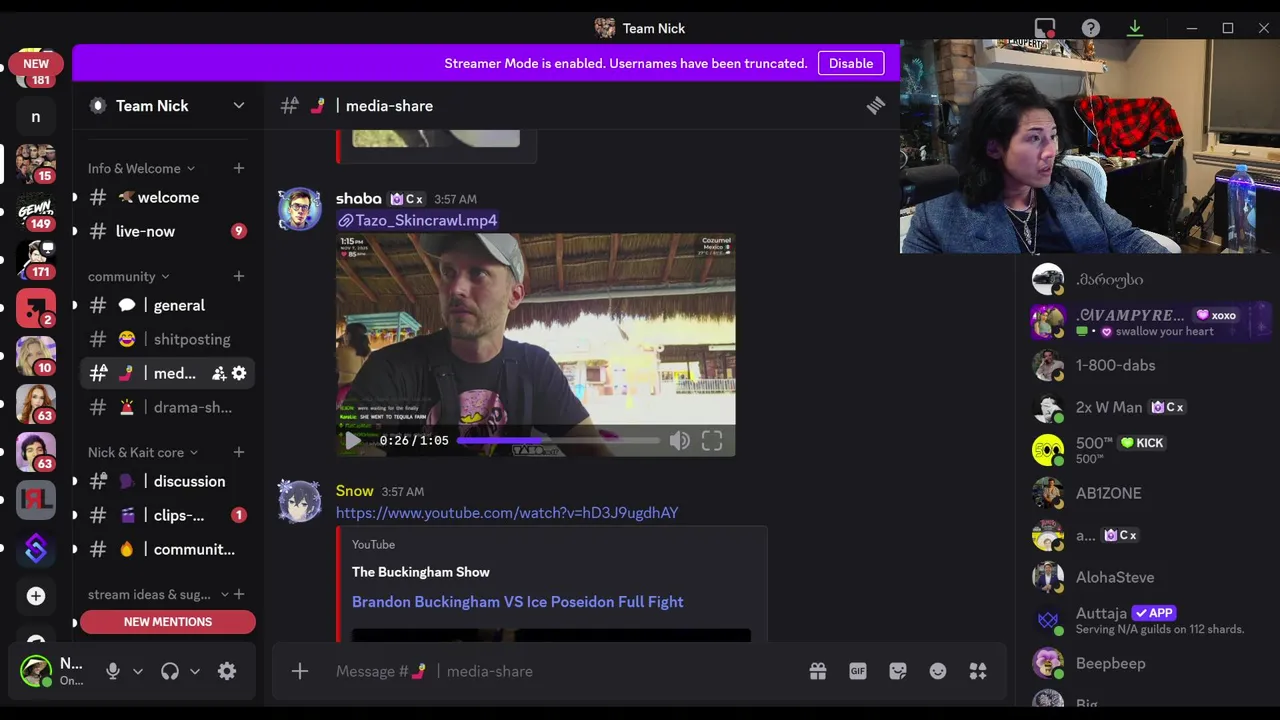Viewport: 1280px width, 720px height.
Task: Switch to the general channel
Action: (168, 305)
